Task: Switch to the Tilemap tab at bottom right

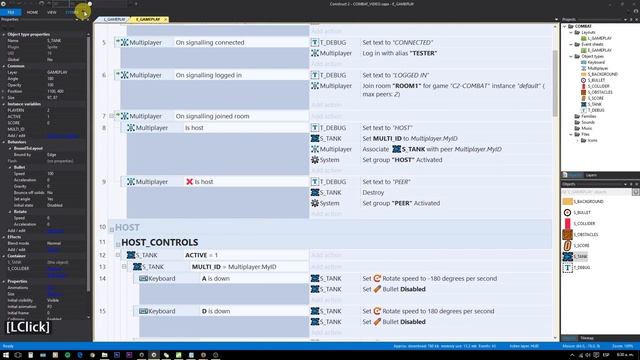Action: tap(587, 338)
